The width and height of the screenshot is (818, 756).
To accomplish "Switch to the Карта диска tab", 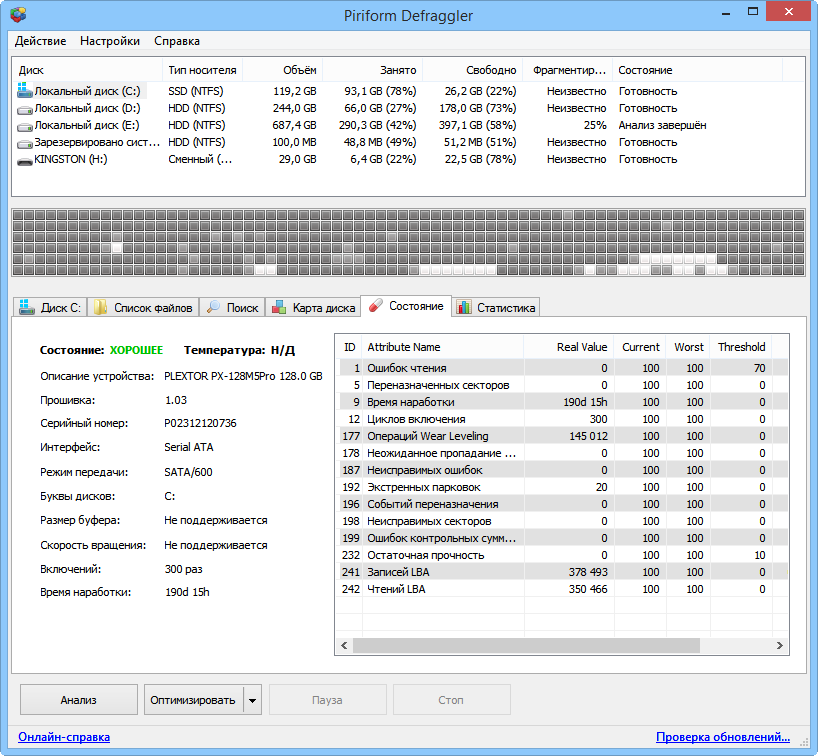I will [314, 307].
